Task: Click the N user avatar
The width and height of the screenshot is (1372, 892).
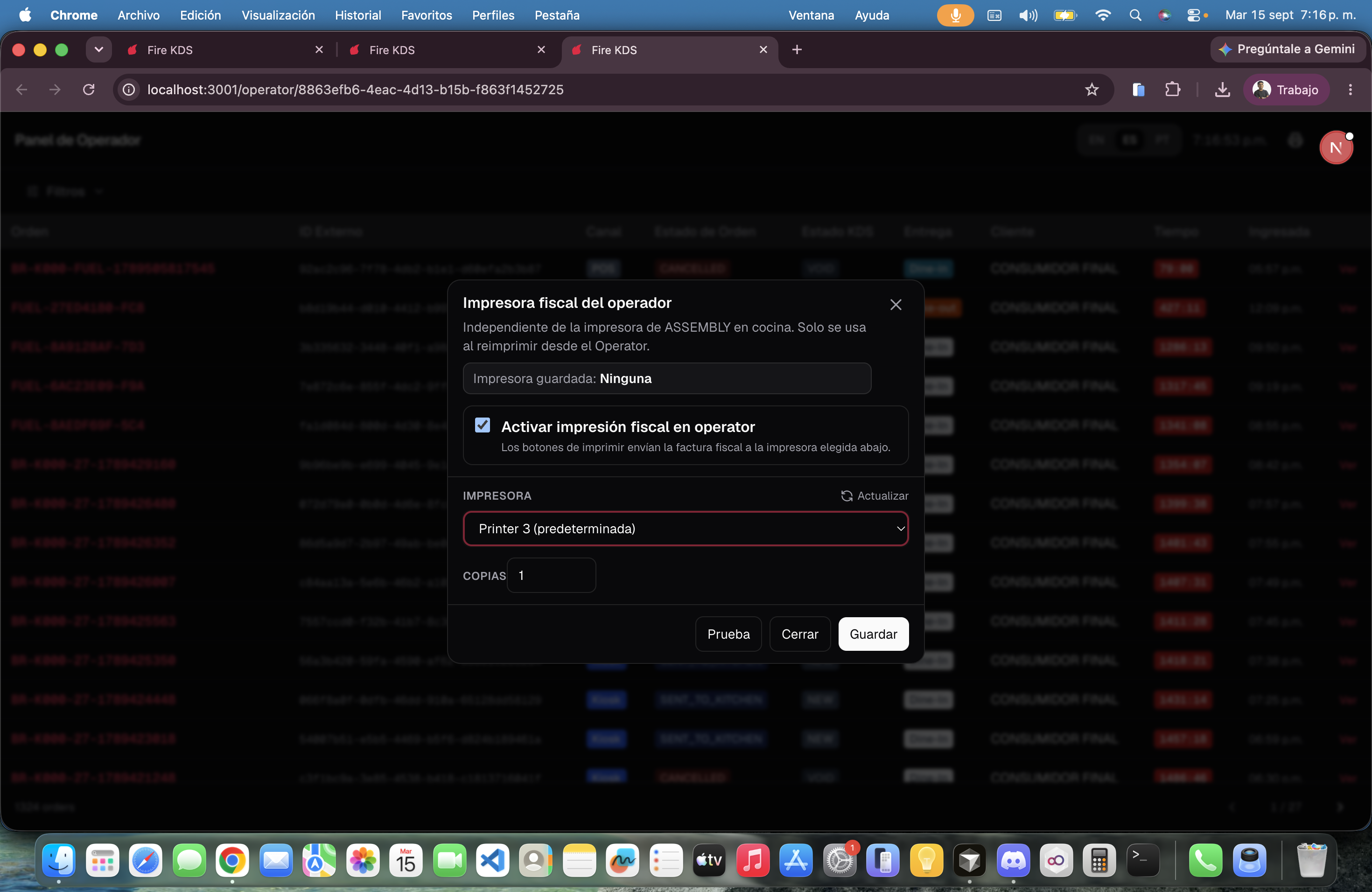Action: click(1336, 147)
